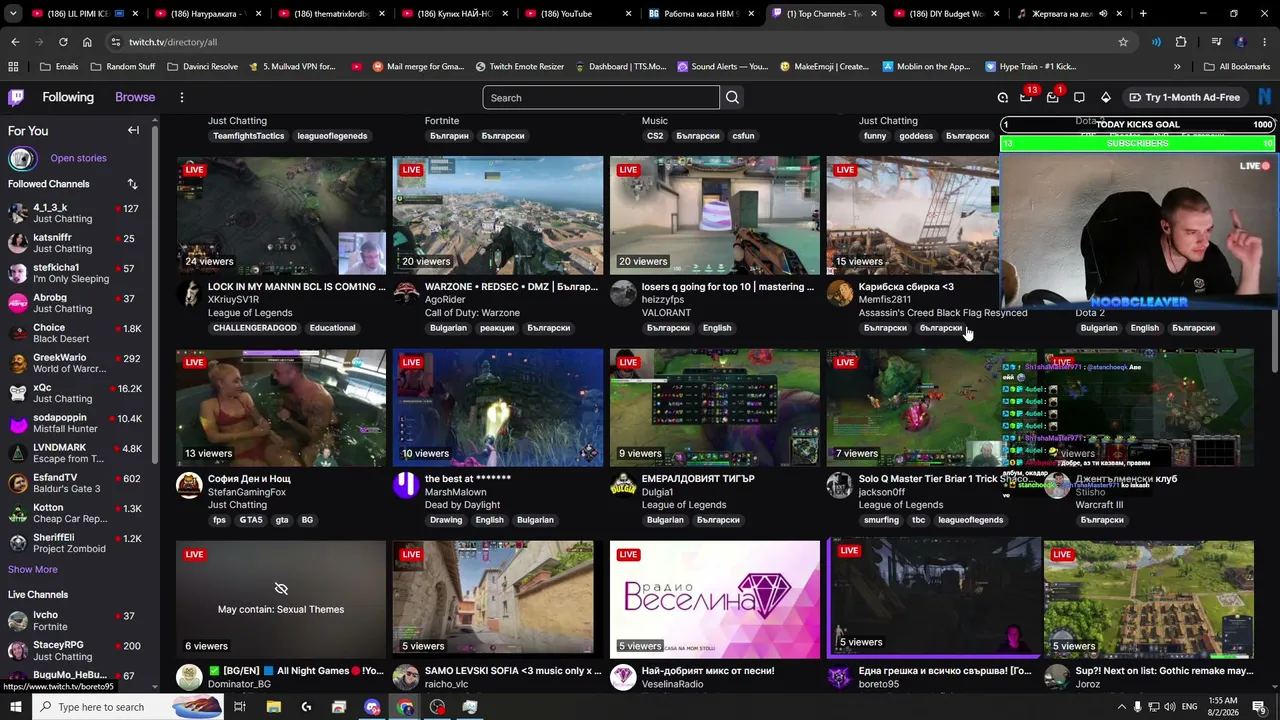
Task: Open Kotton channel in the sidebar
Action: pyautogui.click(x=76, y=513)
